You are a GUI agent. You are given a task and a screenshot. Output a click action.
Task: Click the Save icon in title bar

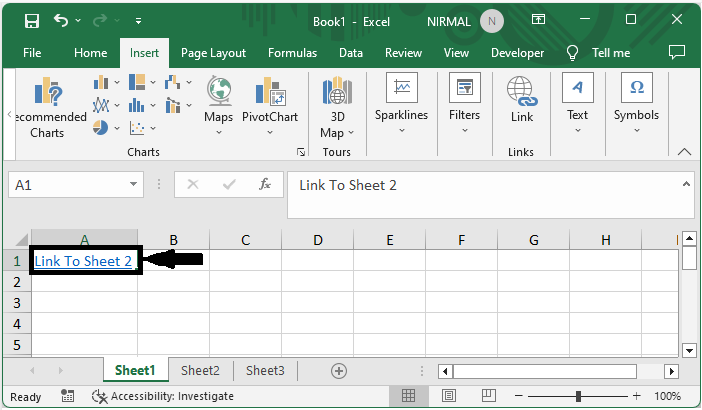31,20
